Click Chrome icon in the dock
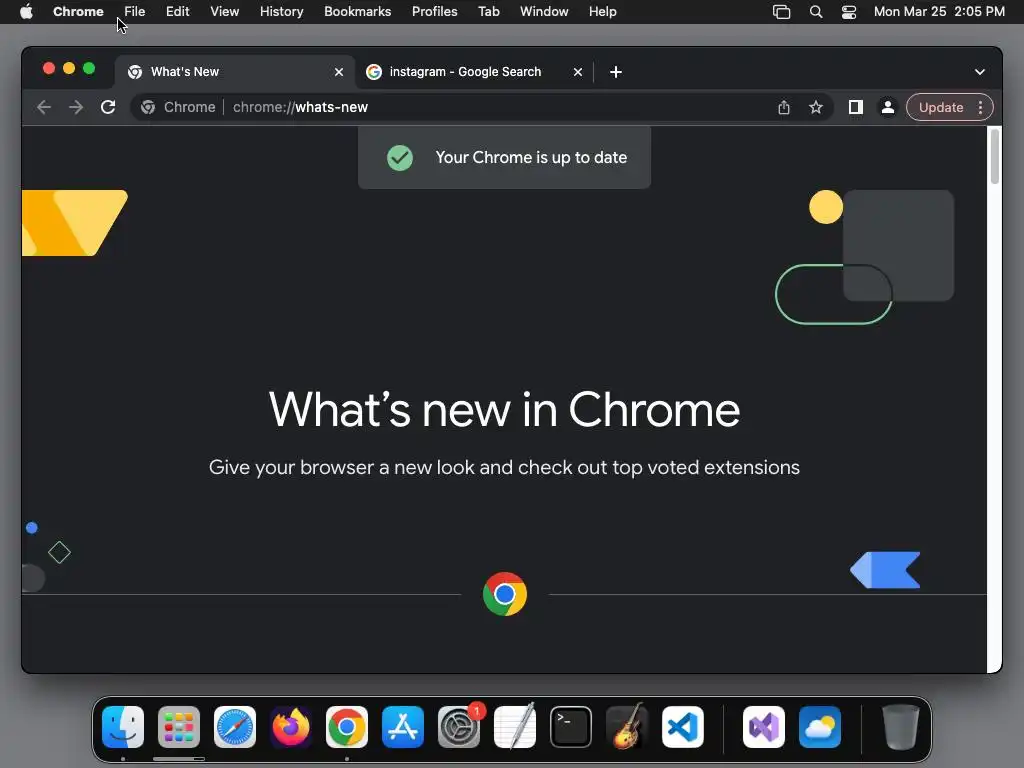The height and width of the screenshot is (768, 1024). point(347,727)
